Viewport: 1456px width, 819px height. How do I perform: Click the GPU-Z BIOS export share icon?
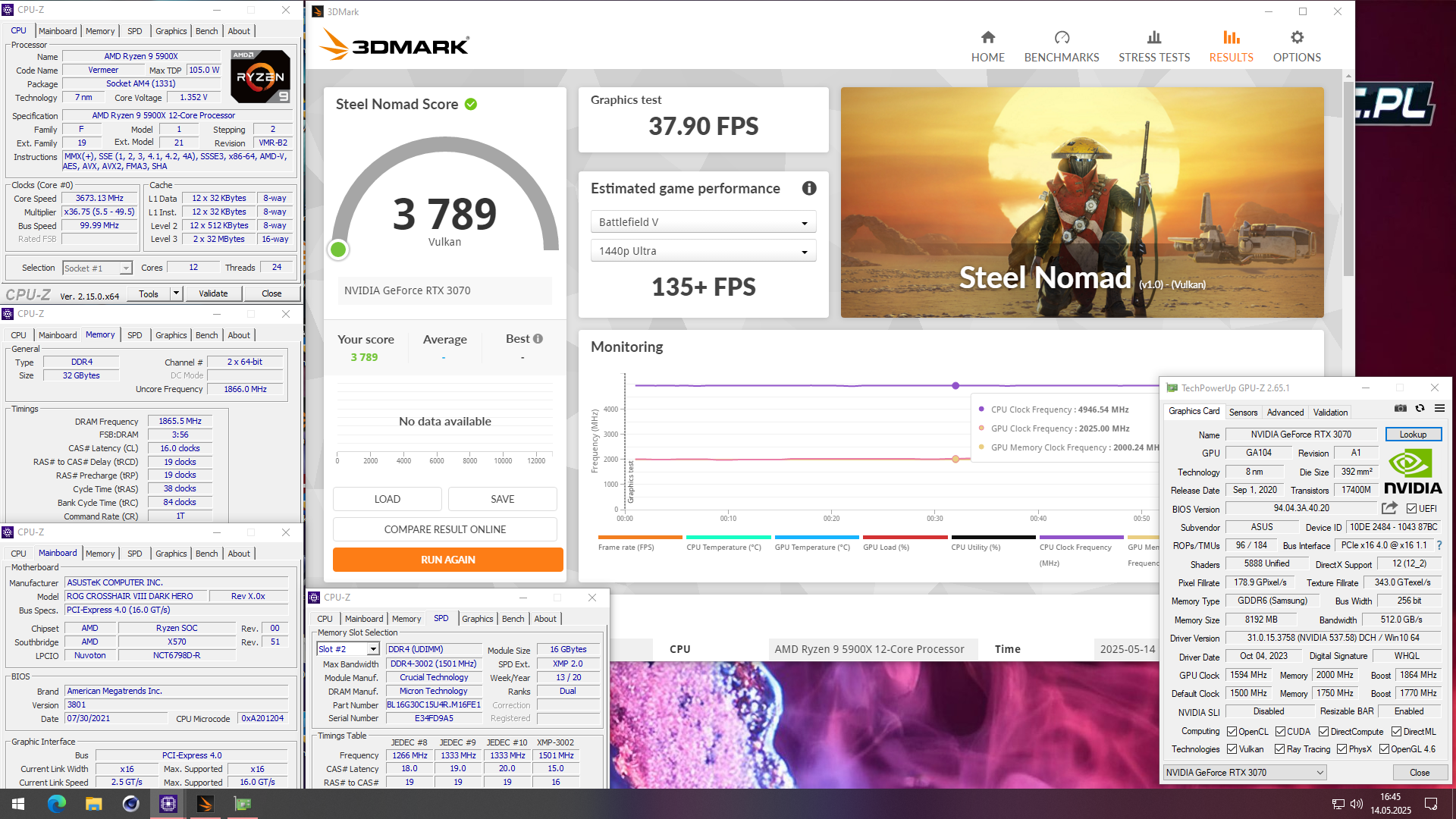coord(1389,508)
